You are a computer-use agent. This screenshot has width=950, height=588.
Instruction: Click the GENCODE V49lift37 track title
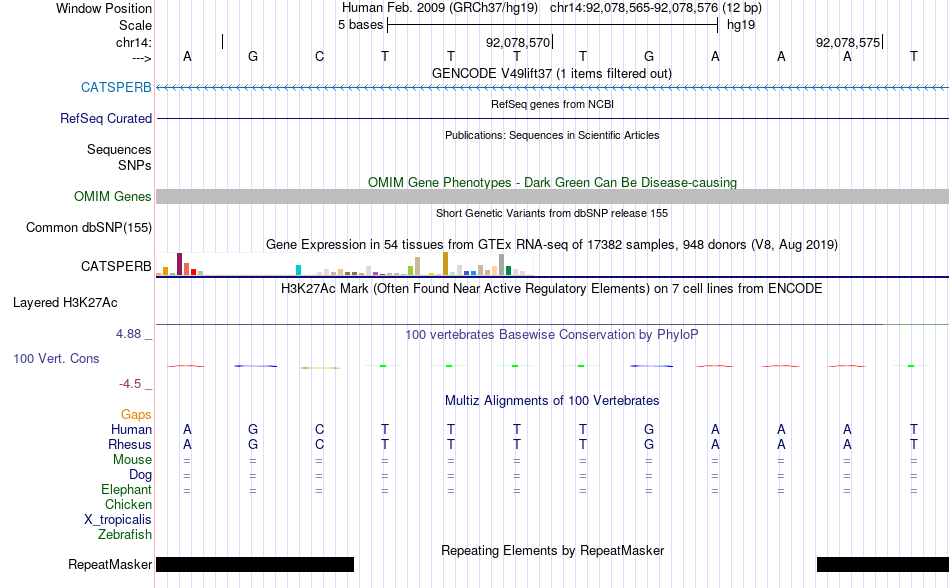click(552, 73)
